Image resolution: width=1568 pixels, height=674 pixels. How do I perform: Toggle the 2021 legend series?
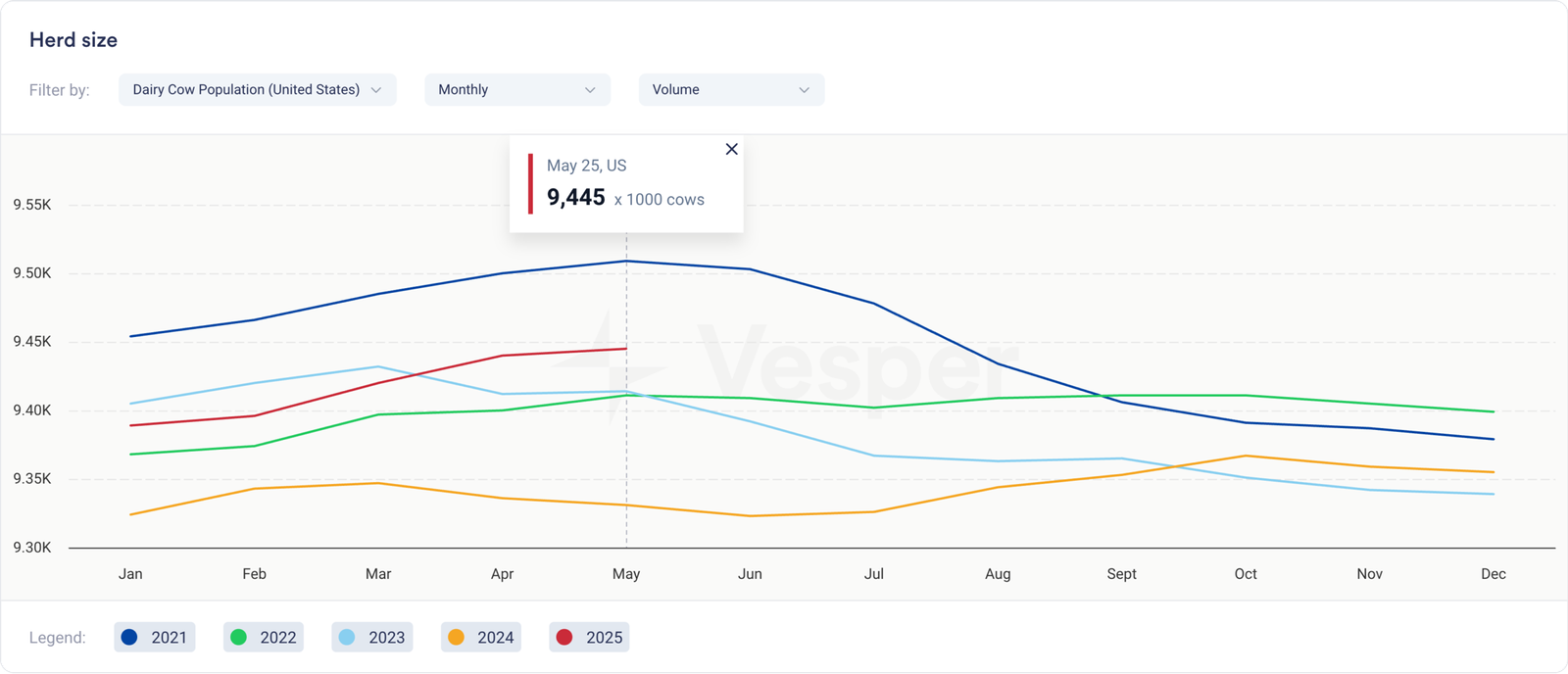coord(155,638)
